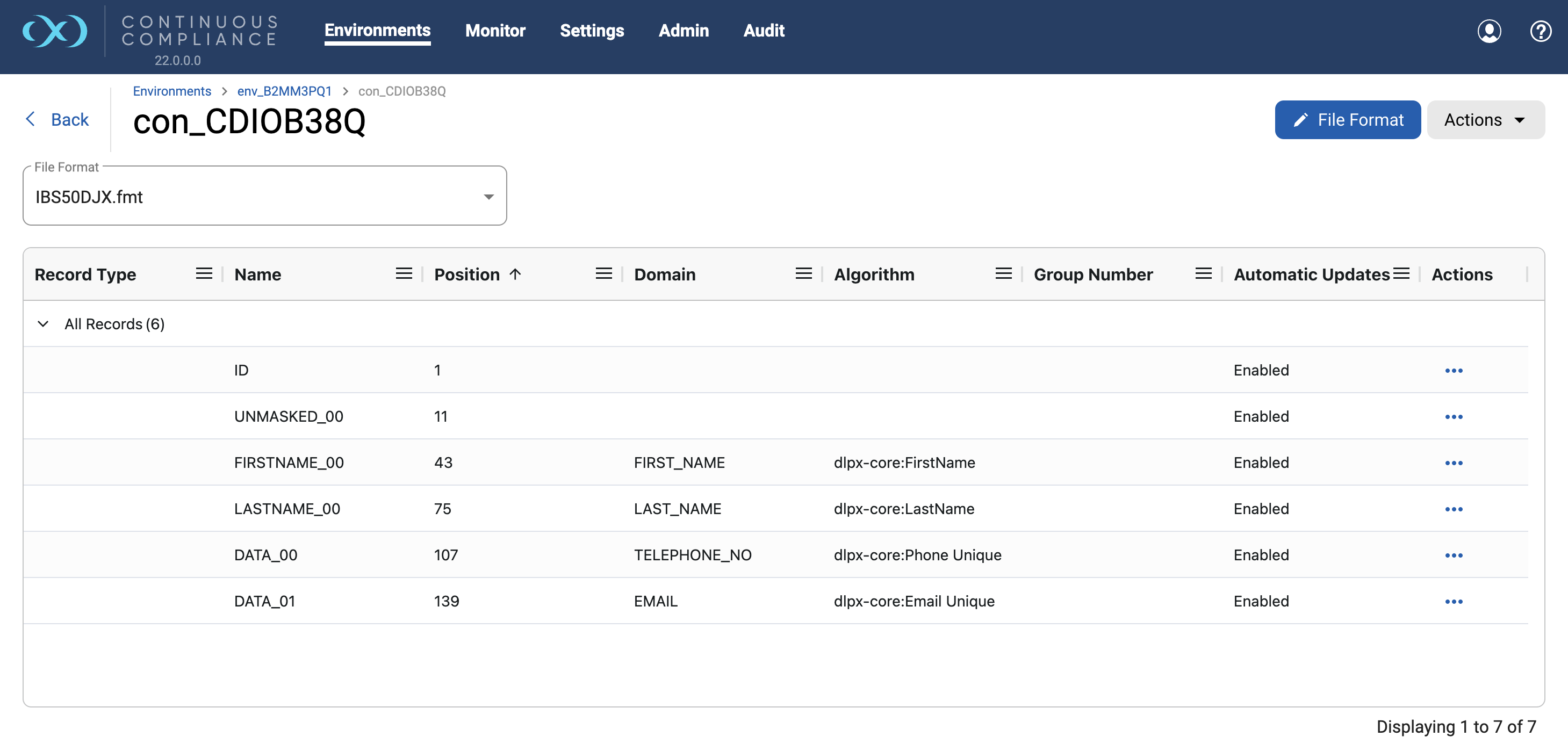Open three-dot actions for DATA_01 row
Image resolution: width=1568 pixels, height=751 pixels.
[1453, 601]
